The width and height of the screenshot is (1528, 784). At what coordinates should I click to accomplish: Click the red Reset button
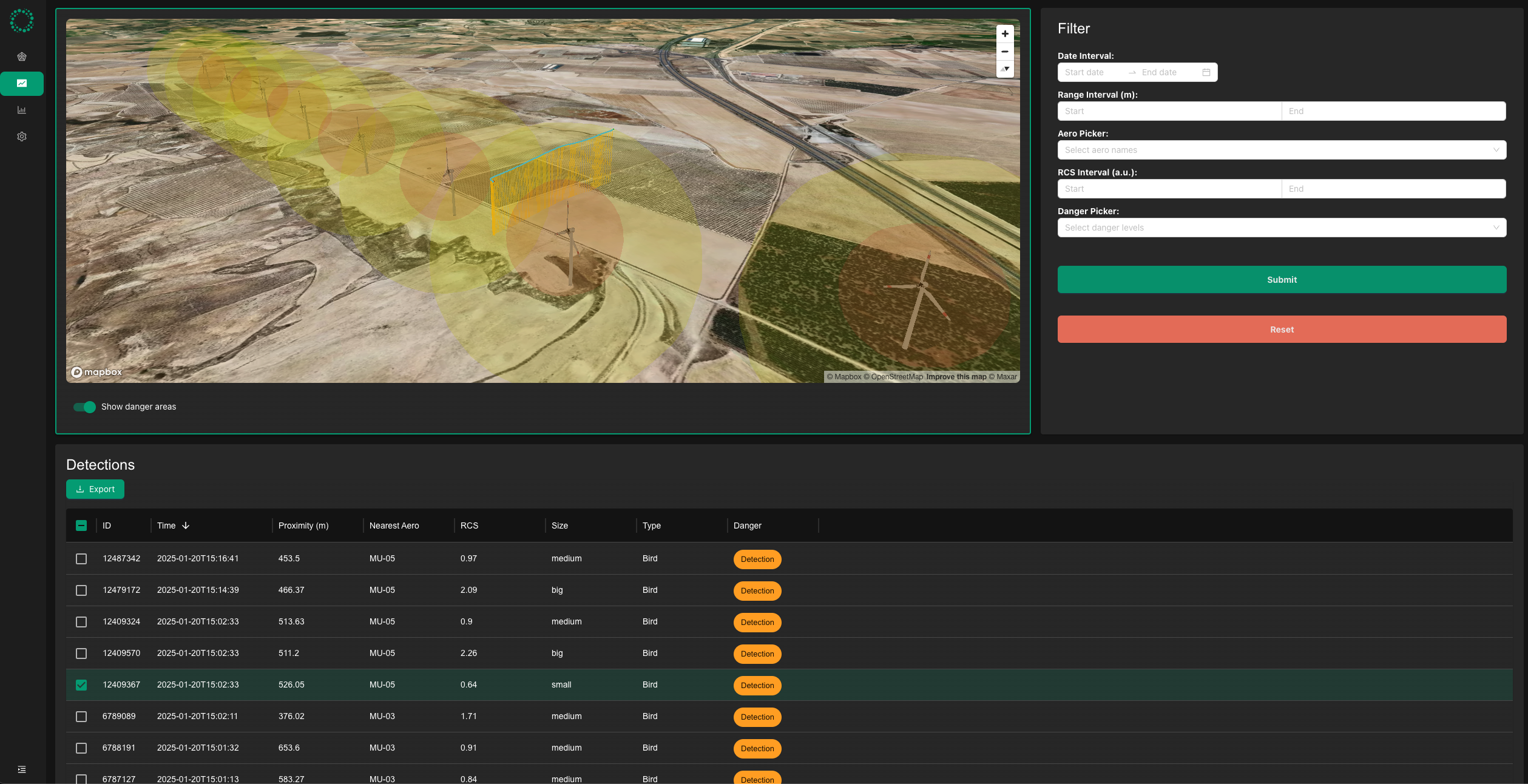point(1282,329)
